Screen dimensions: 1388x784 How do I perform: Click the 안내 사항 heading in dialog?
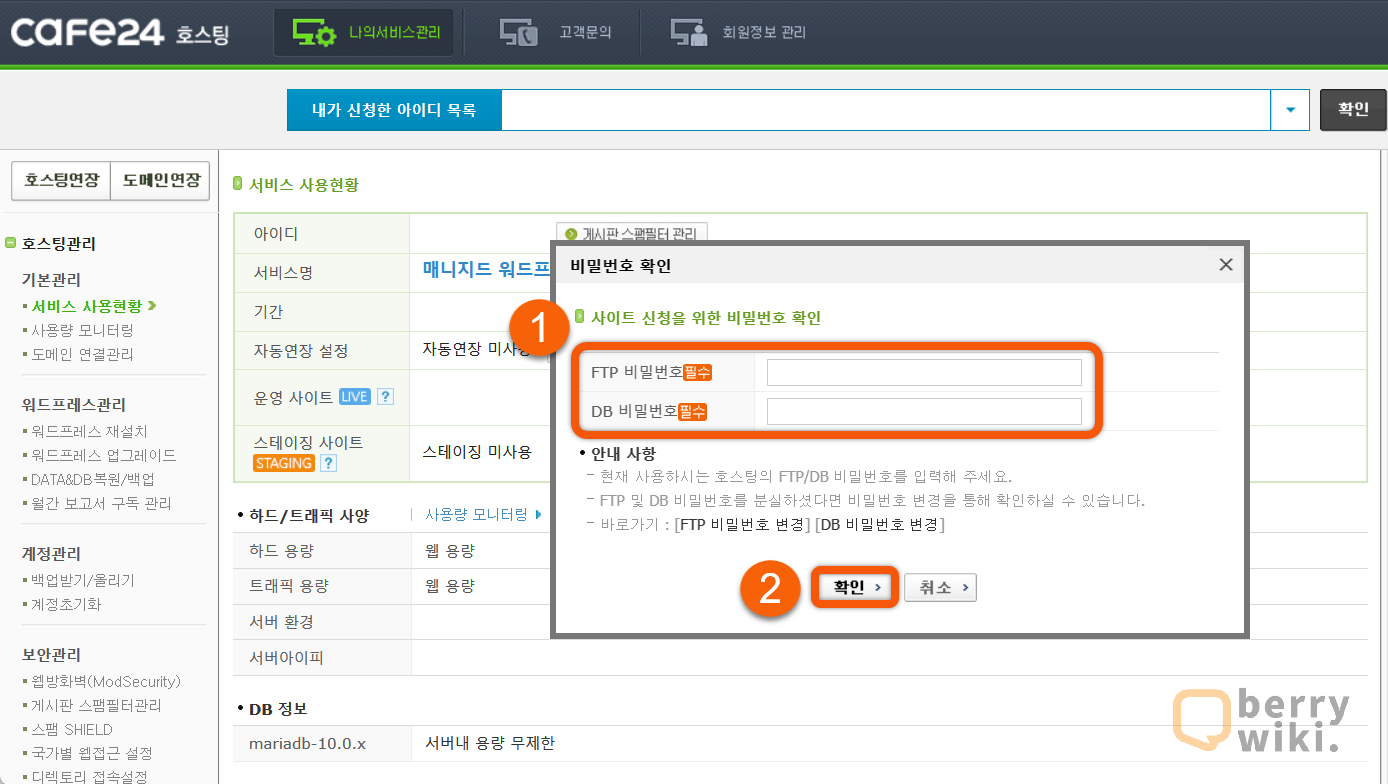[623, 453]
